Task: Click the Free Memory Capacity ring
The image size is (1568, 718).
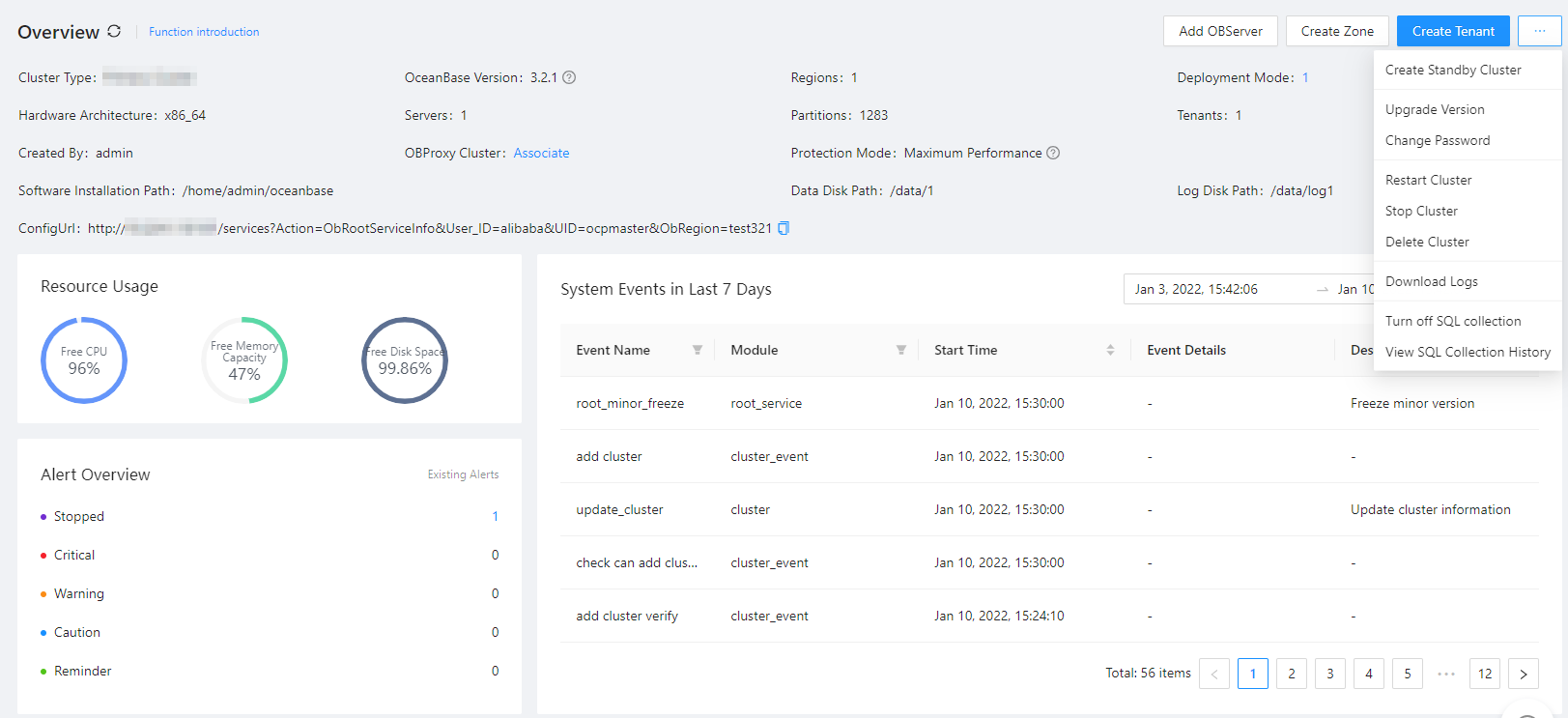Action: (244, 360)
